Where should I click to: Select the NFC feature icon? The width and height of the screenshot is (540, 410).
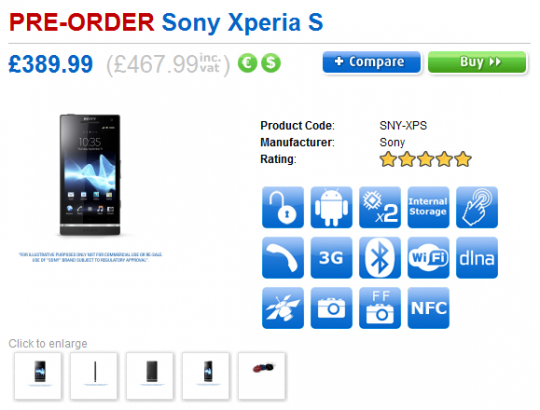428,308
